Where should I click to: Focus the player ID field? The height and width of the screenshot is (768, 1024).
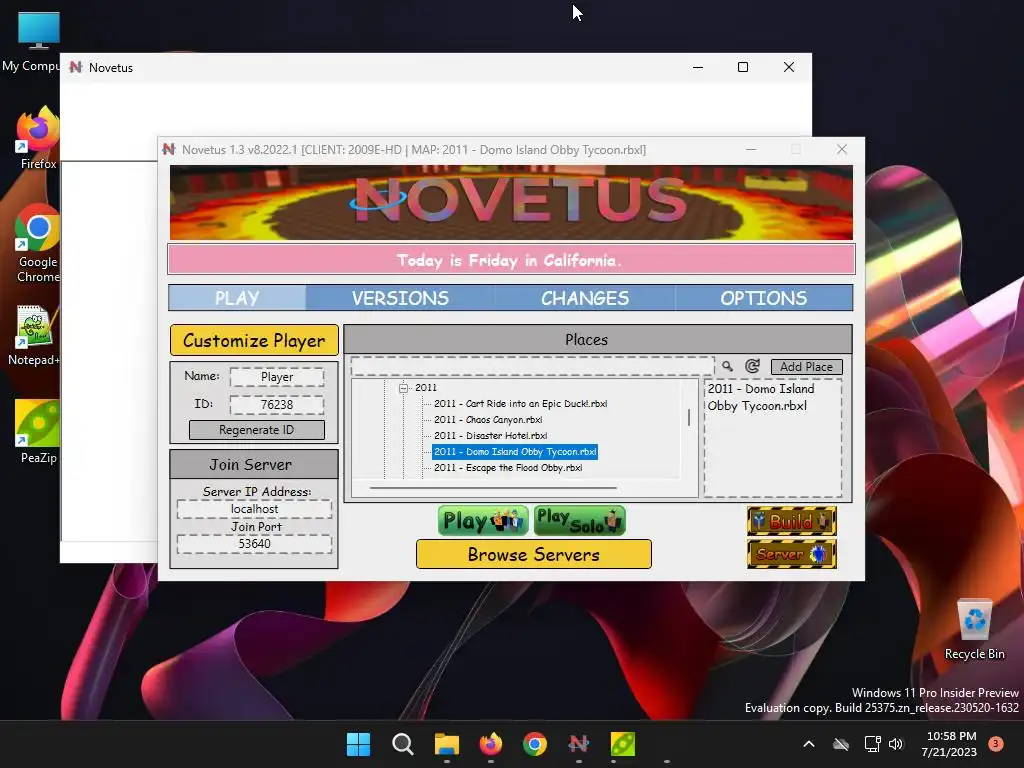click(x=277, y=405)
